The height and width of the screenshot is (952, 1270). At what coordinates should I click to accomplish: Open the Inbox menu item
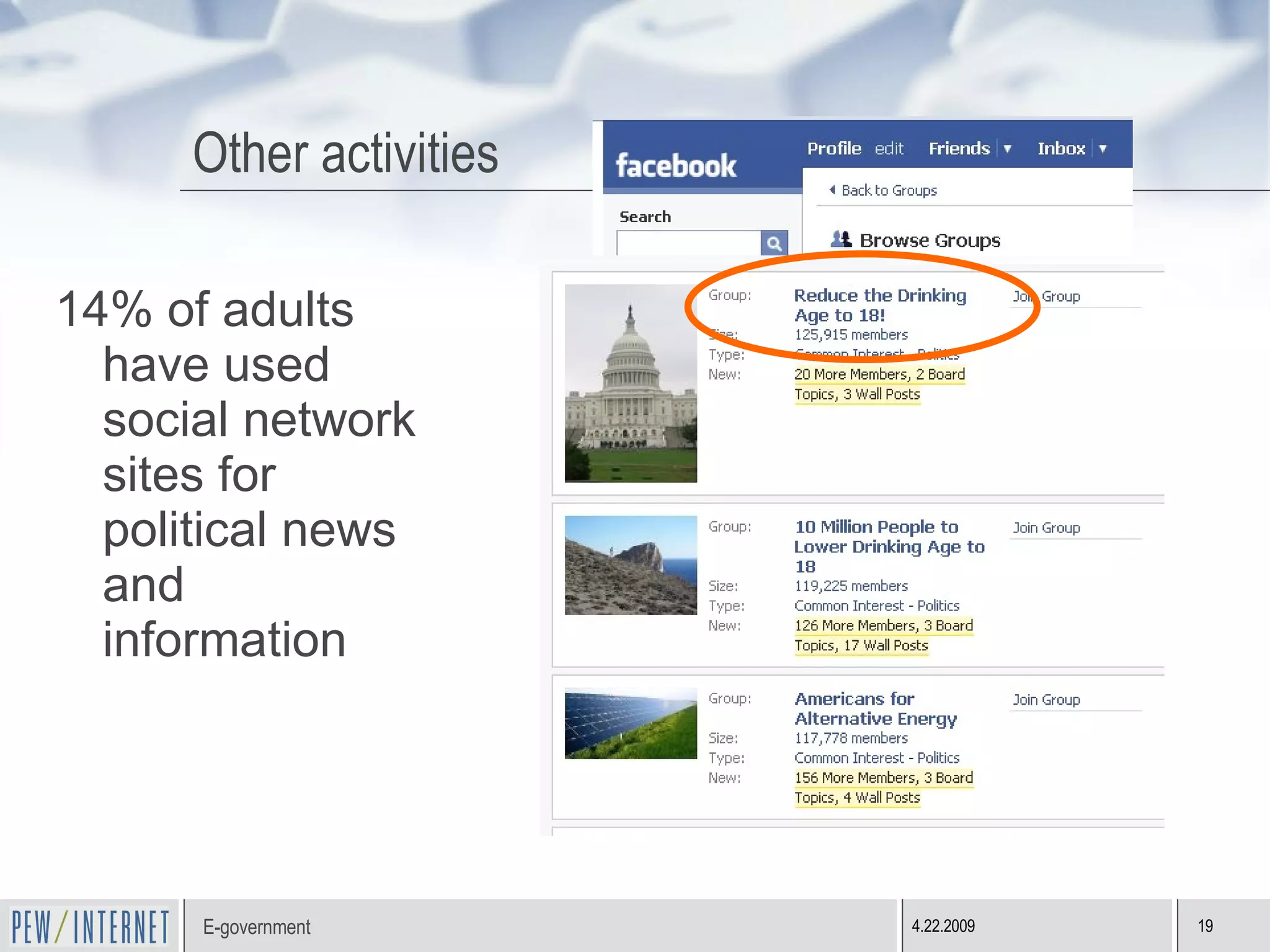(x=1061, y=149)
